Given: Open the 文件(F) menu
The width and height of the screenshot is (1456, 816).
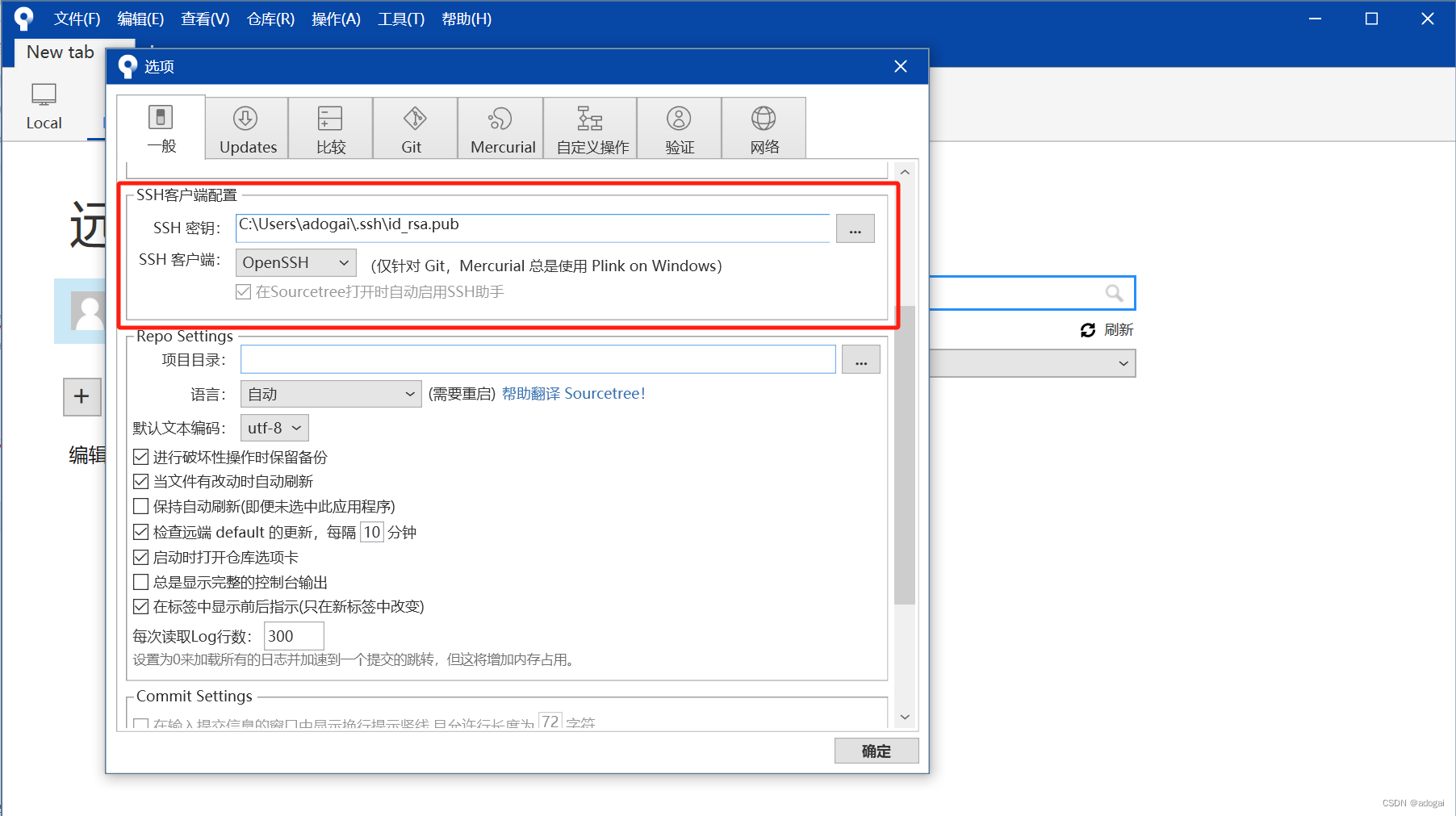Looking at the screenshot, I should pos(77,19).
